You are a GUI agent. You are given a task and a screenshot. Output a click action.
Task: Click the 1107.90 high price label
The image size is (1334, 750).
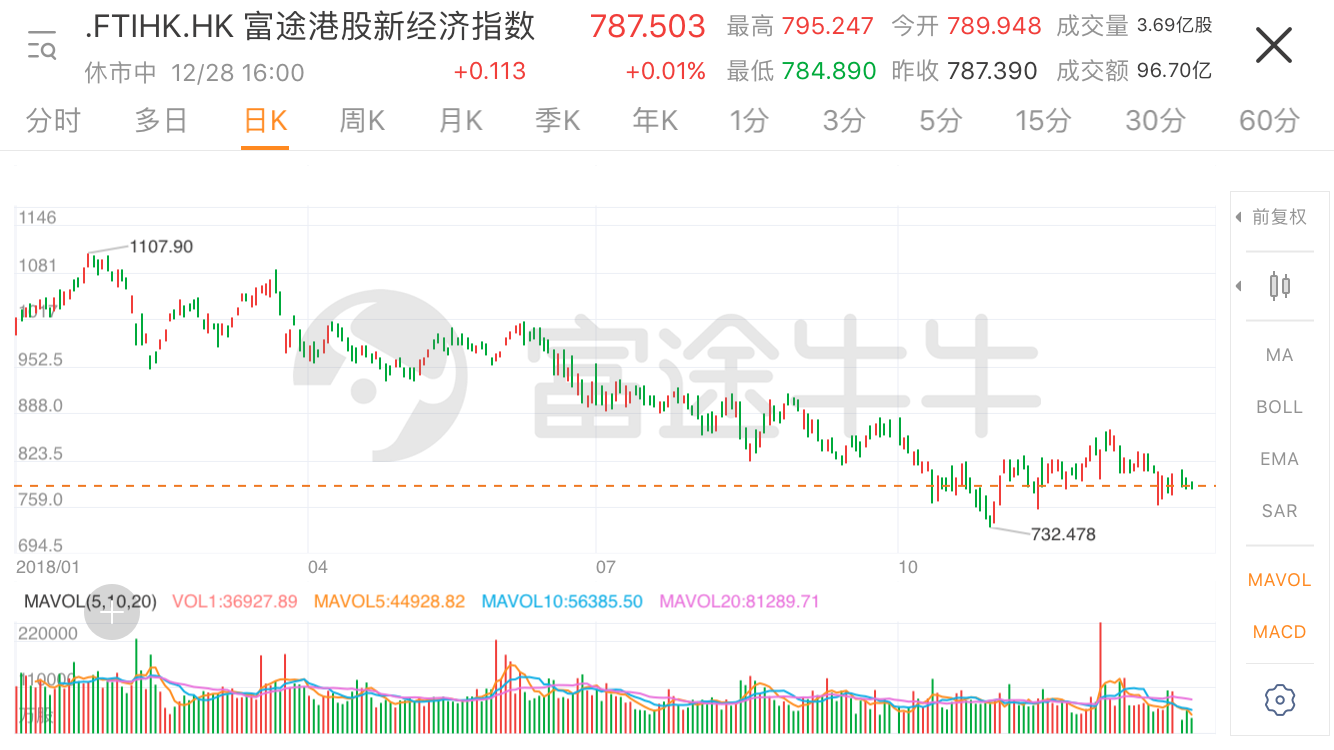[x=161, y=246]
